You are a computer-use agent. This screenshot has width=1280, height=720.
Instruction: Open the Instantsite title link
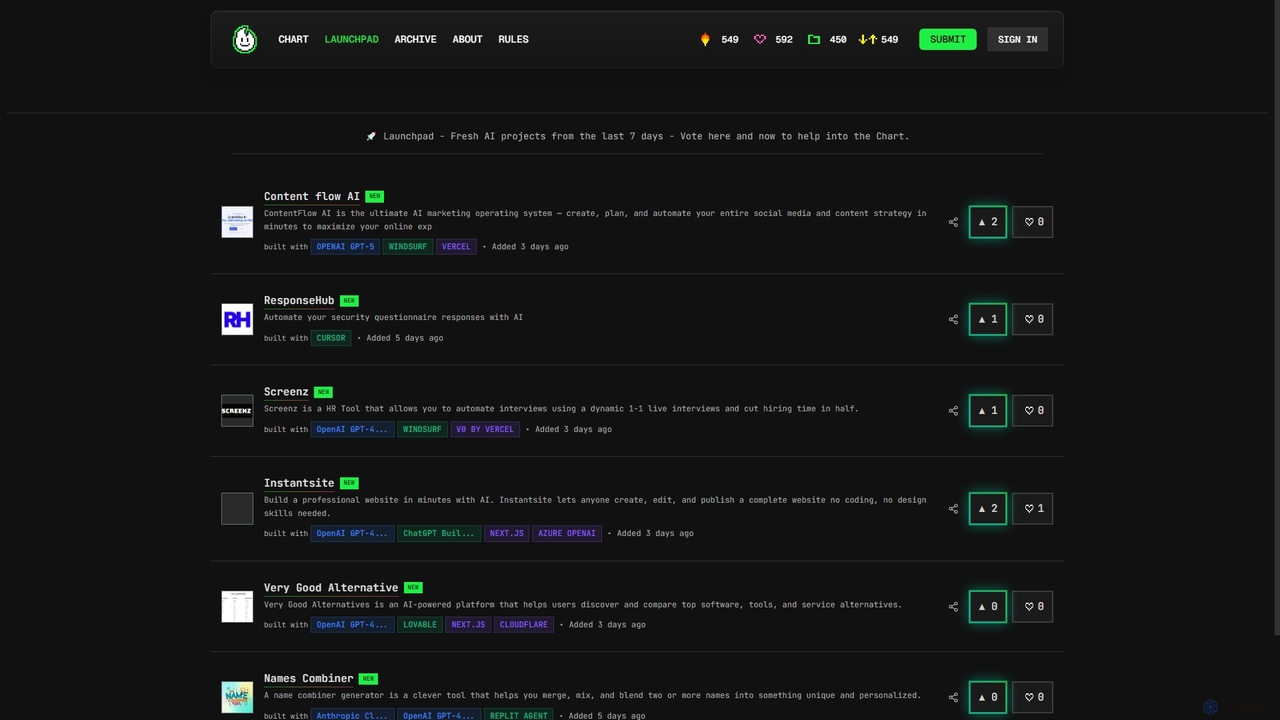(299, 483)
